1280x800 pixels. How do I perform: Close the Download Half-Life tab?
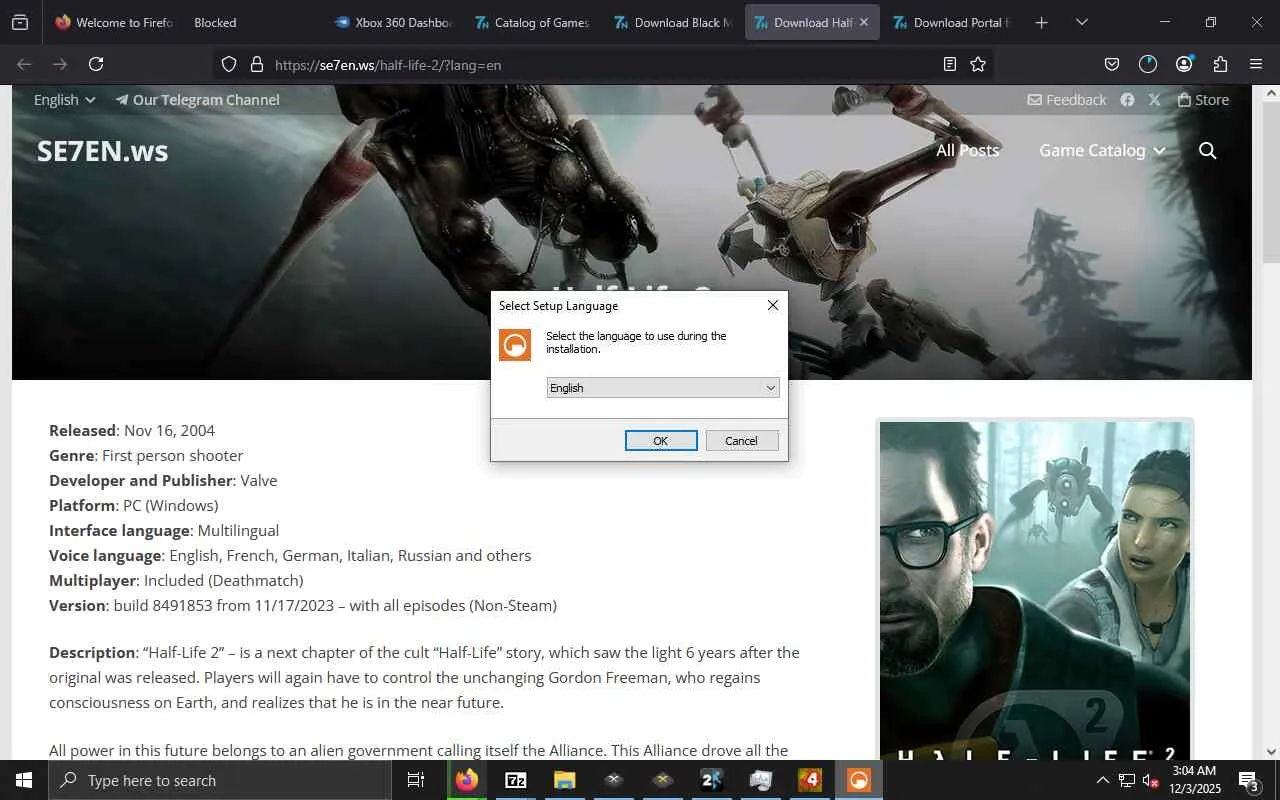864,22
